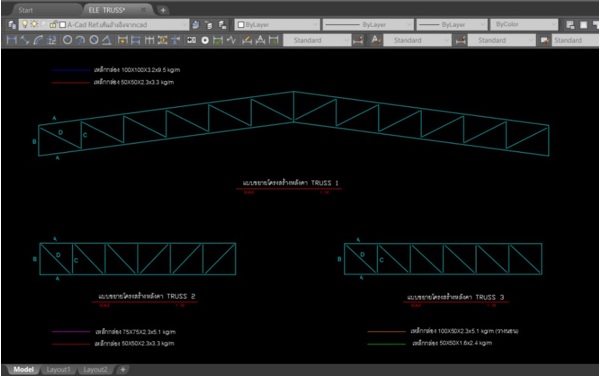Viewport: 599px width, 376px height.
Task: Click the Dimension Update icon
Action: (x=274, y=40)
